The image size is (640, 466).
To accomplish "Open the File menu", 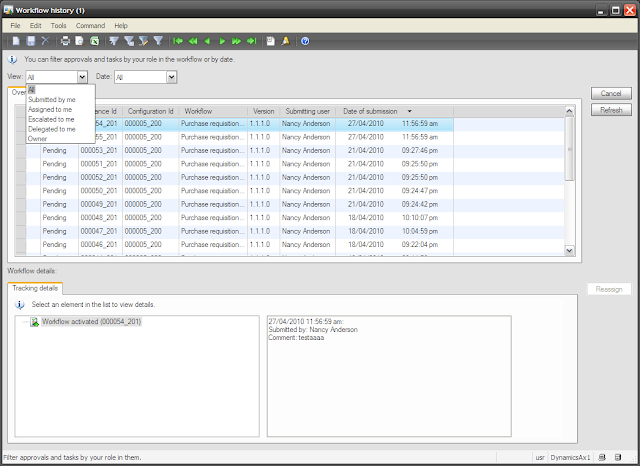I will (16, 25).
